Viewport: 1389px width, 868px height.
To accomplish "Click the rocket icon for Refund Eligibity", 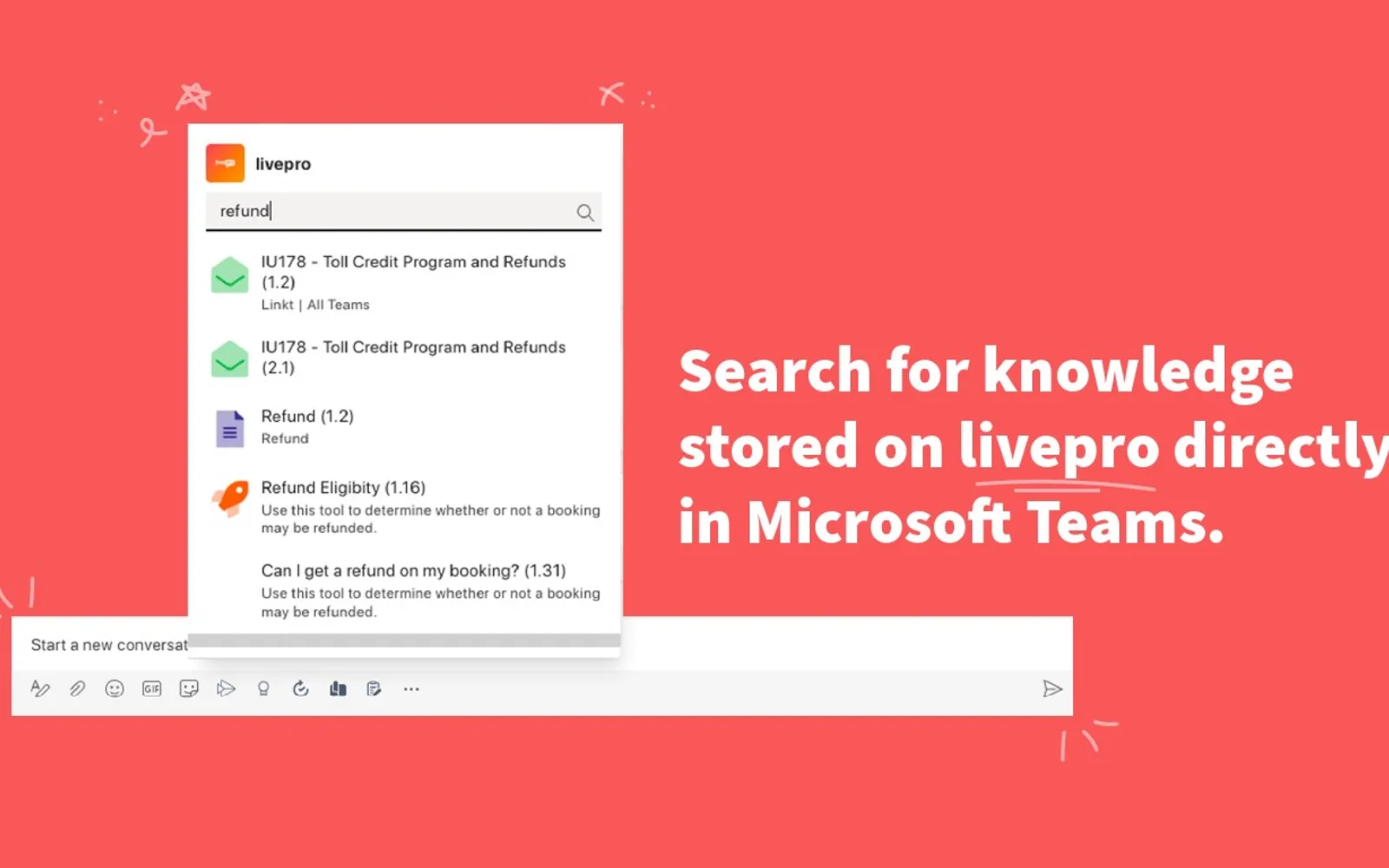I will [231, 498].
